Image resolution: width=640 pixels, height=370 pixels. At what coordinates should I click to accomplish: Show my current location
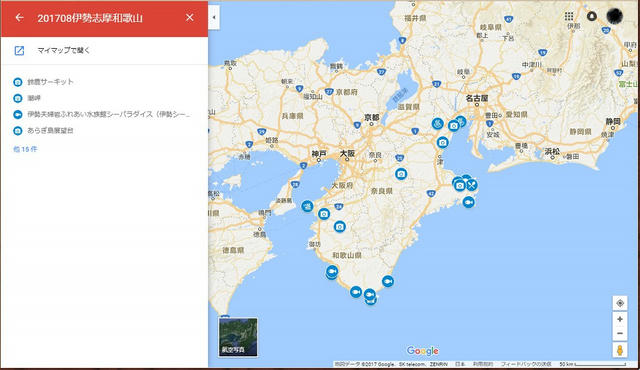[x=620, y=303]
